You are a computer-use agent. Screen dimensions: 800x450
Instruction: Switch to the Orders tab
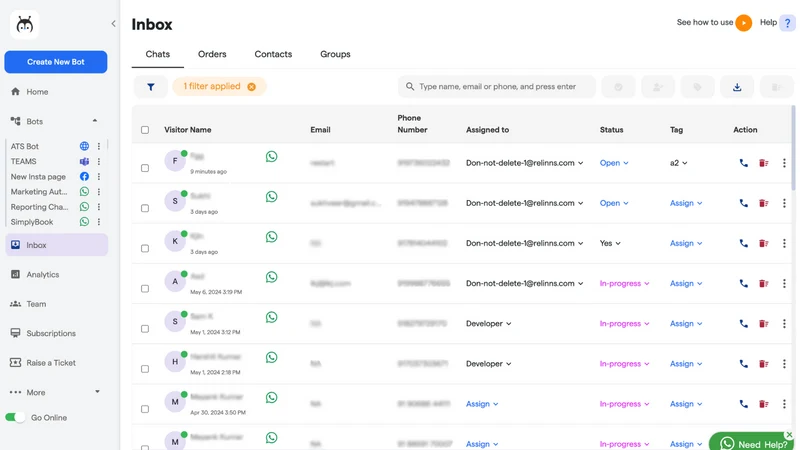click(x=212, y=54)
